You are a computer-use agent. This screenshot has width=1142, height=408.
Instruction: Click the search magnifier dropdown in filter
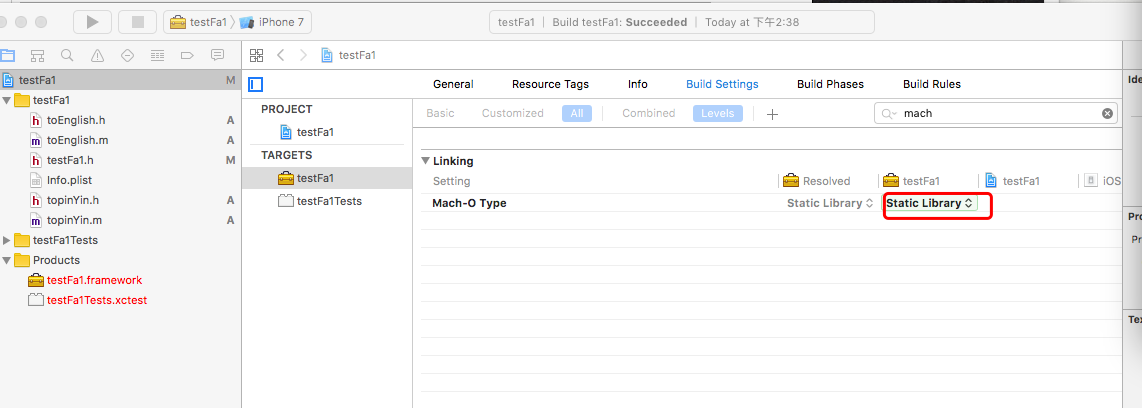pos(887,114)
